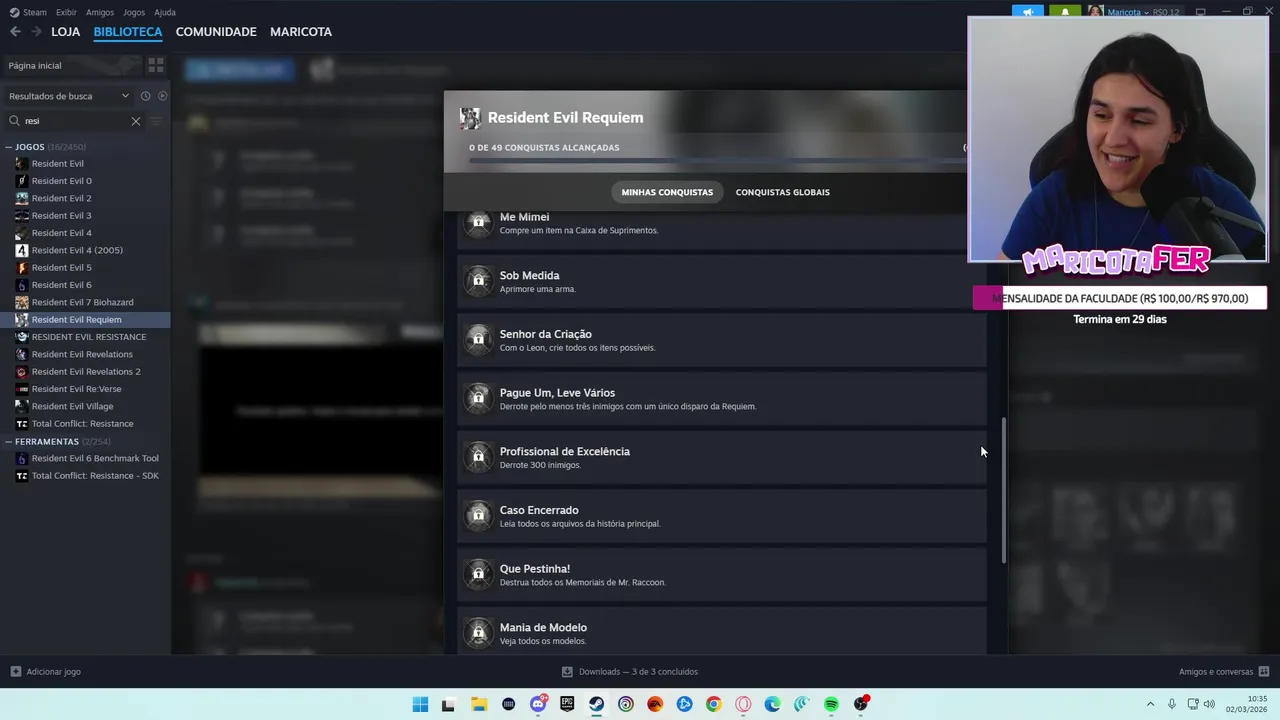Open File Explorer from the taskbar
This screenshot has width=1280, height=720.
click(x=479, y=704)
